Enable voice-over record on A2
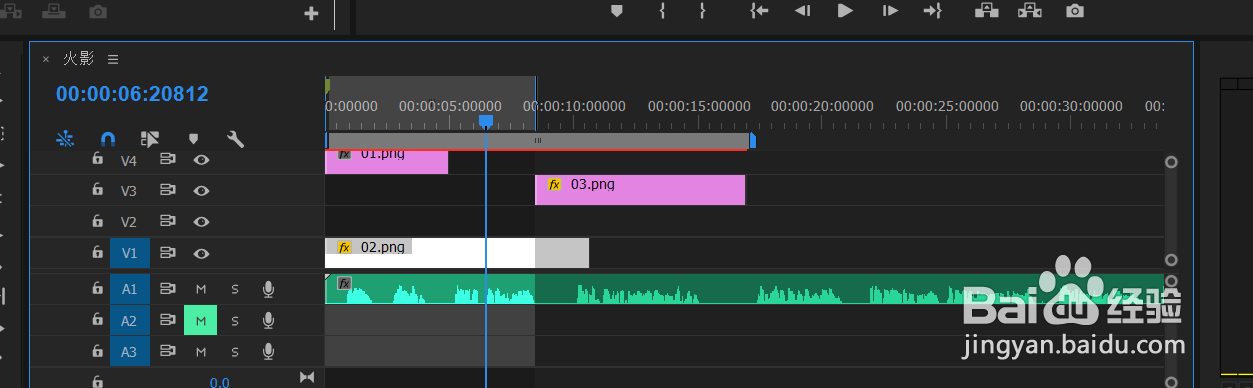1253x388 pixels. pos(268,321)
